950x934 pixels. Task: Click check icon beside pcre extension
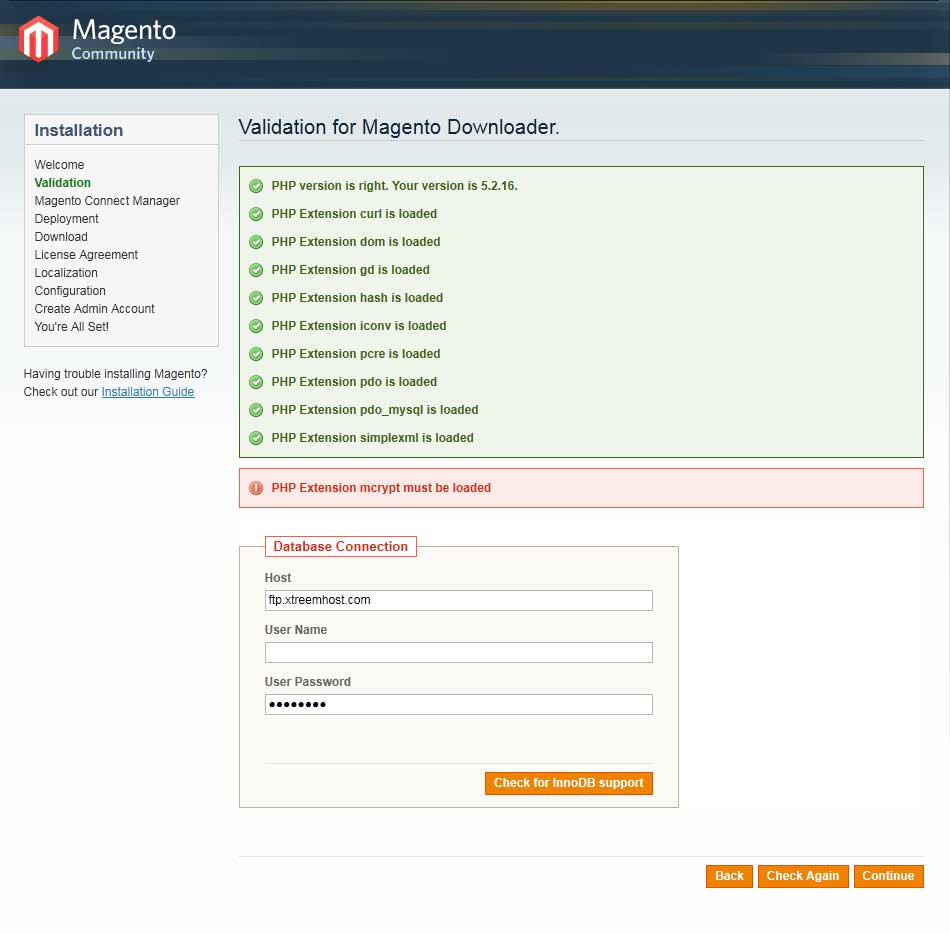(x=256, y=354)
